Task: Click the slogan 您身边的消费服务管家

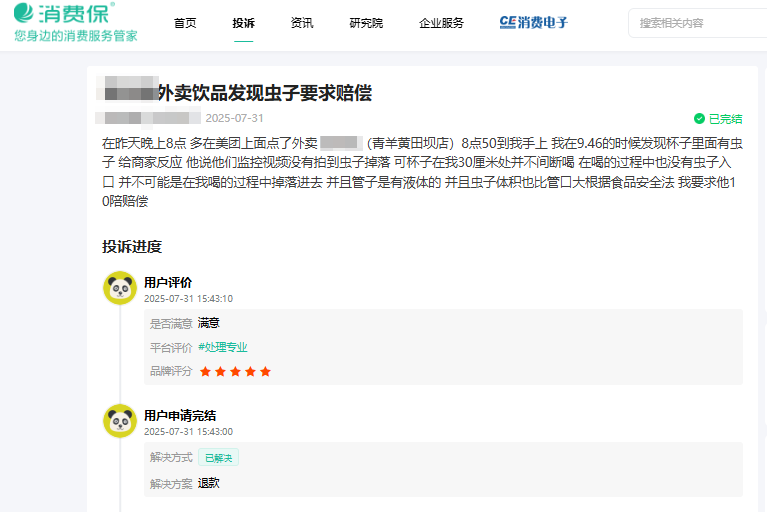Action: point(76,36)
